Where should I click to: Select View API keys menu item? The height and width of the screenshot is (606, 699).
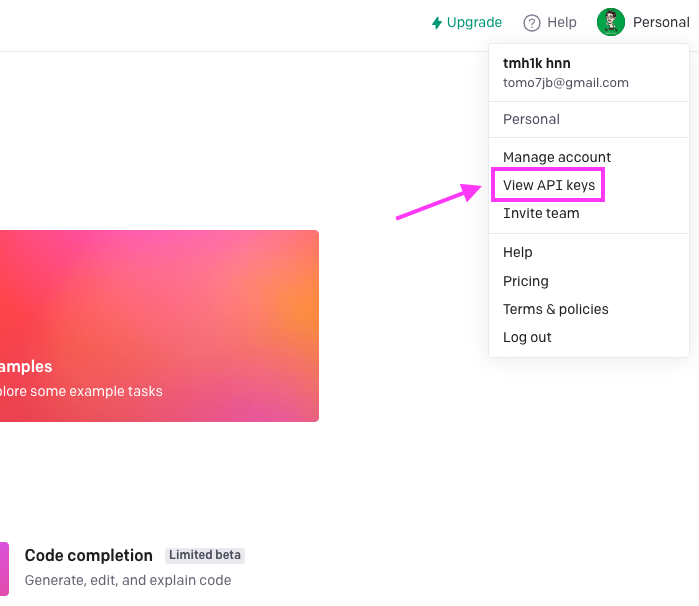549,185
